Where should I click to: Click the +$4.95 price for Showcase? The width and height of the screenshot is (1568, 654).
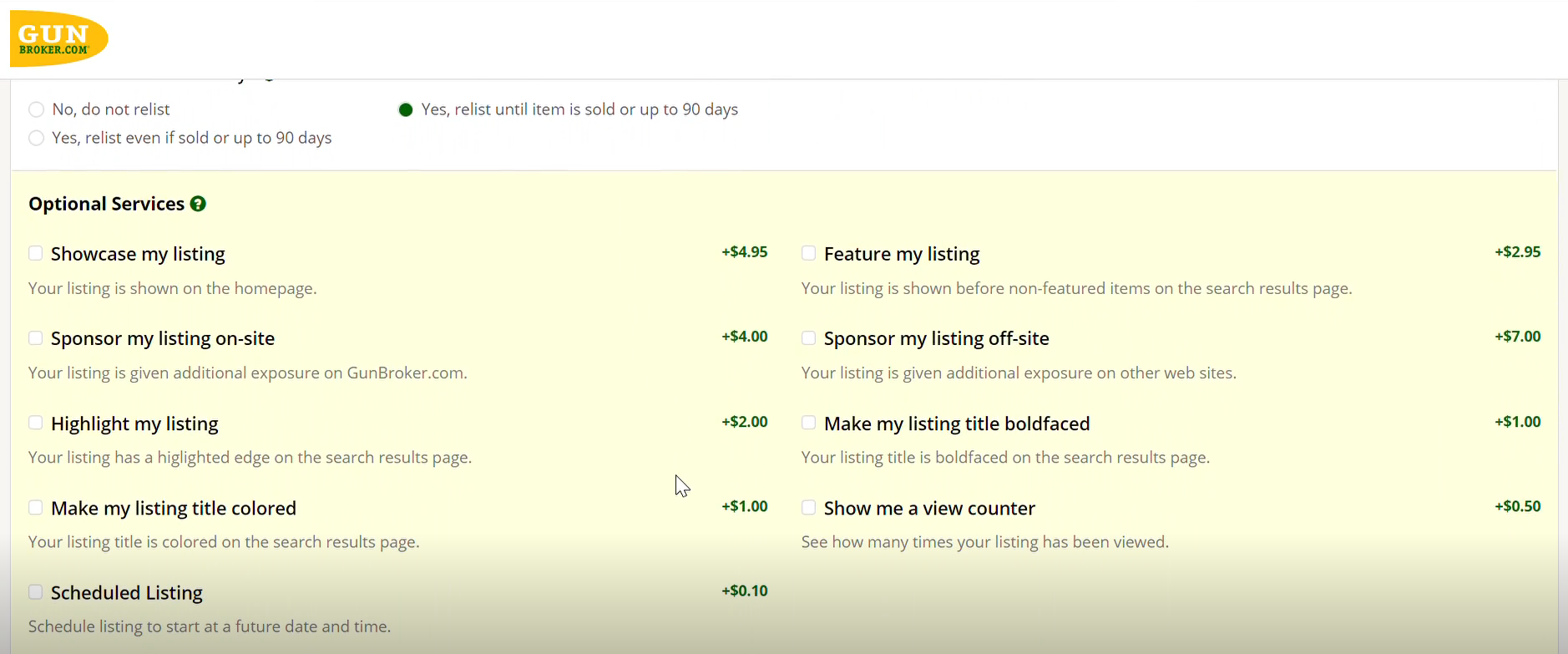744,251
